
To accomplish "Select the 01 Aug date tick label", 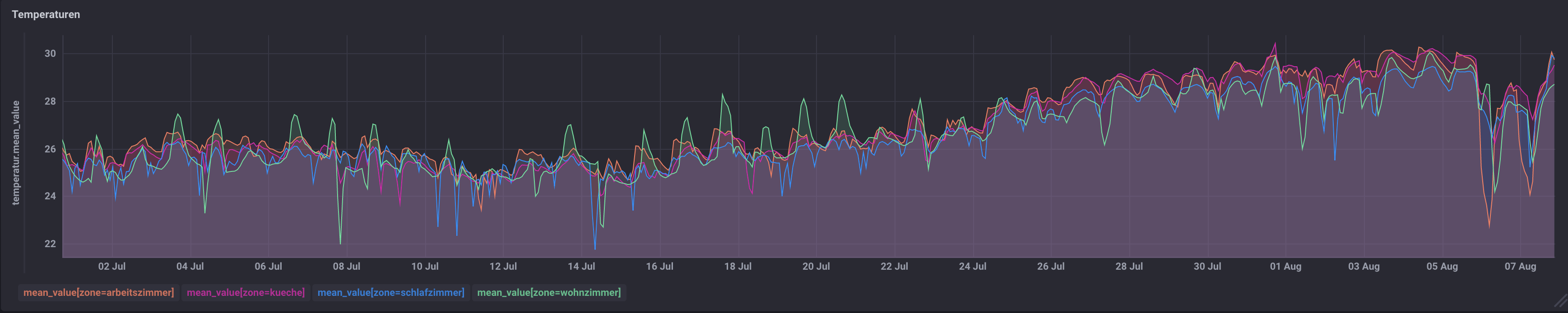I will (1285, 267).
